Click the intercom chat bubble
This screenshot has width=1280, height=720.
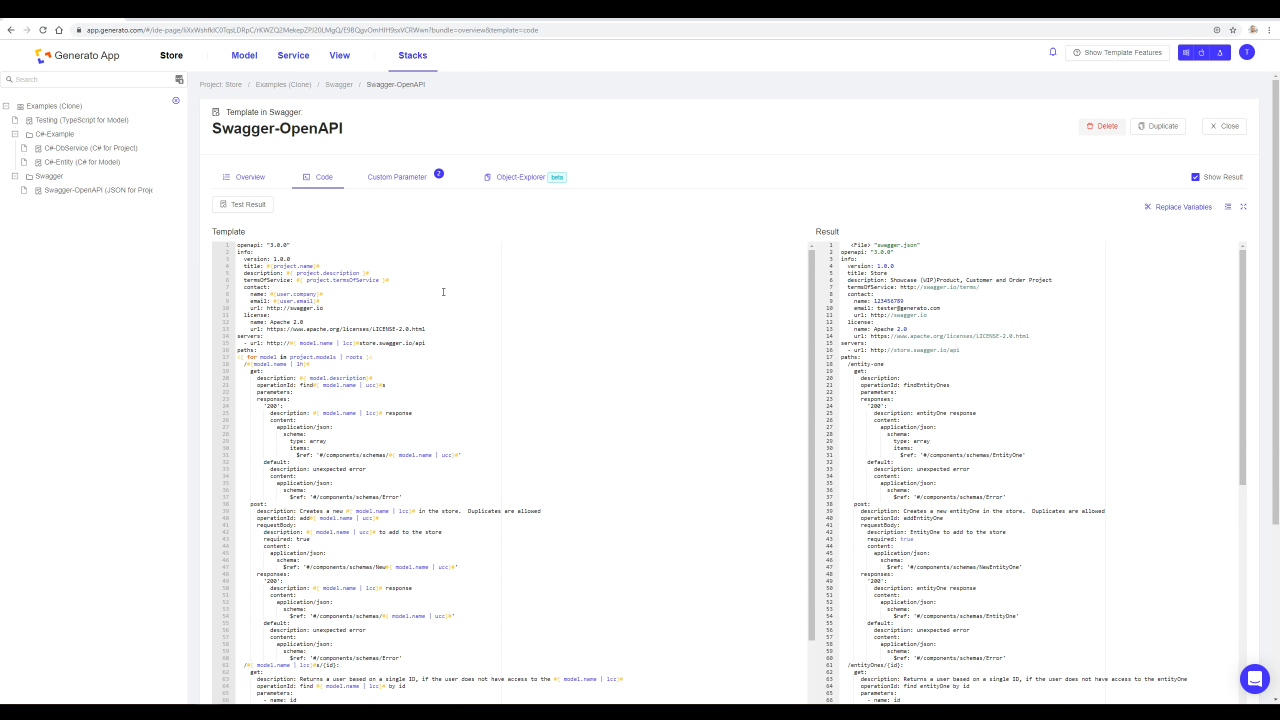tap(1254, 678)
